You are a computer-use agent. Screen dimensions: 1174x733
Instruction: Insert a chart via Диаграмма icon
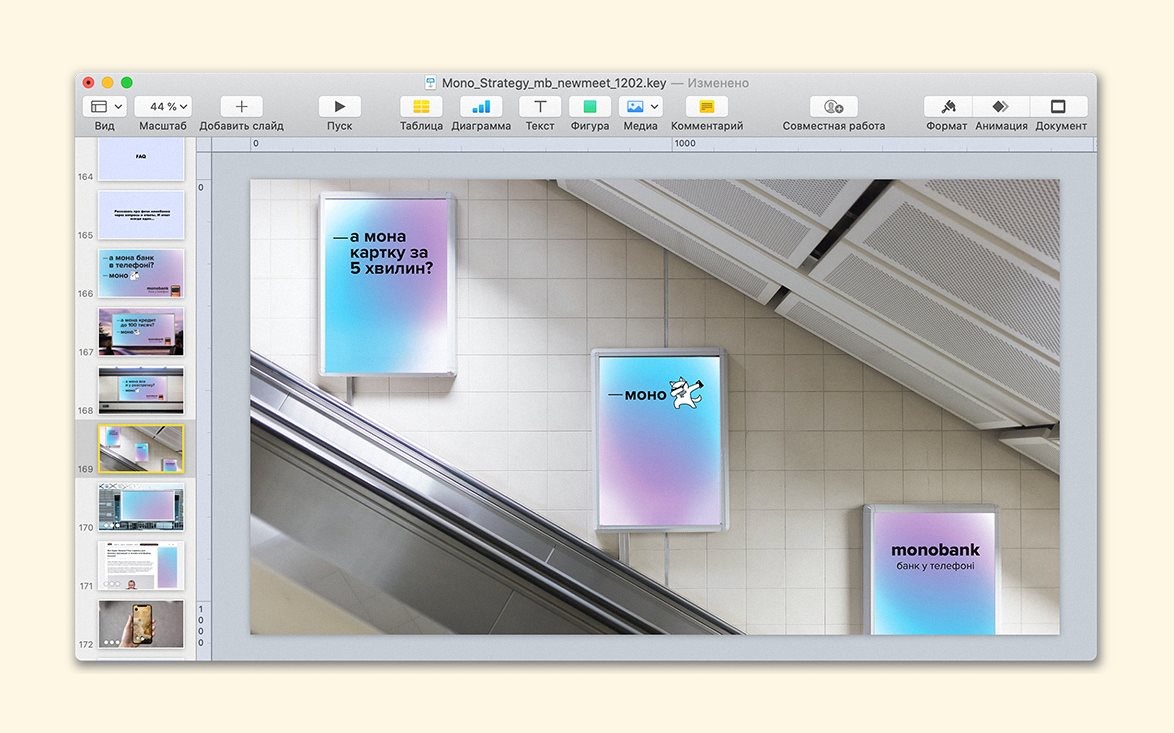click(481, 106)
